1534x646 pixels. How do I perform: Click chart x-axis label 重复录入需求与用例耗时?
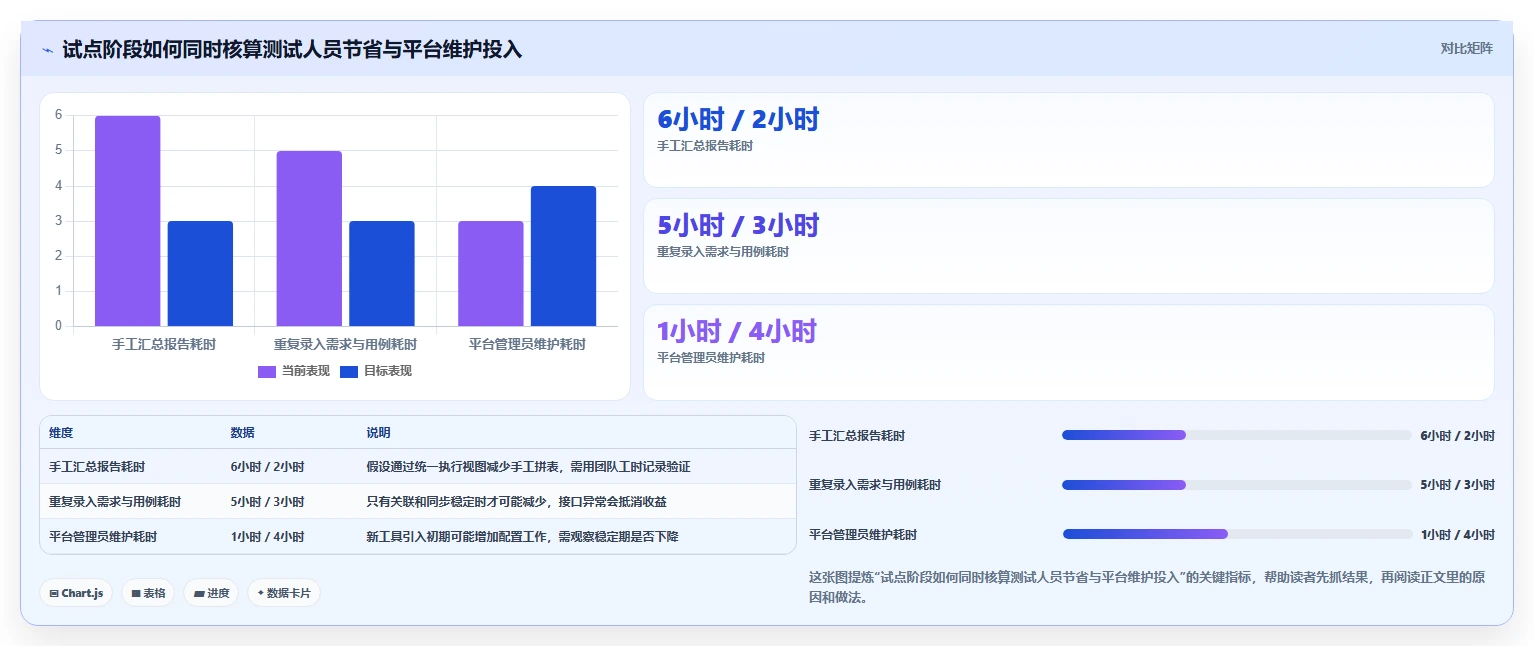click(x=346, y=344)
